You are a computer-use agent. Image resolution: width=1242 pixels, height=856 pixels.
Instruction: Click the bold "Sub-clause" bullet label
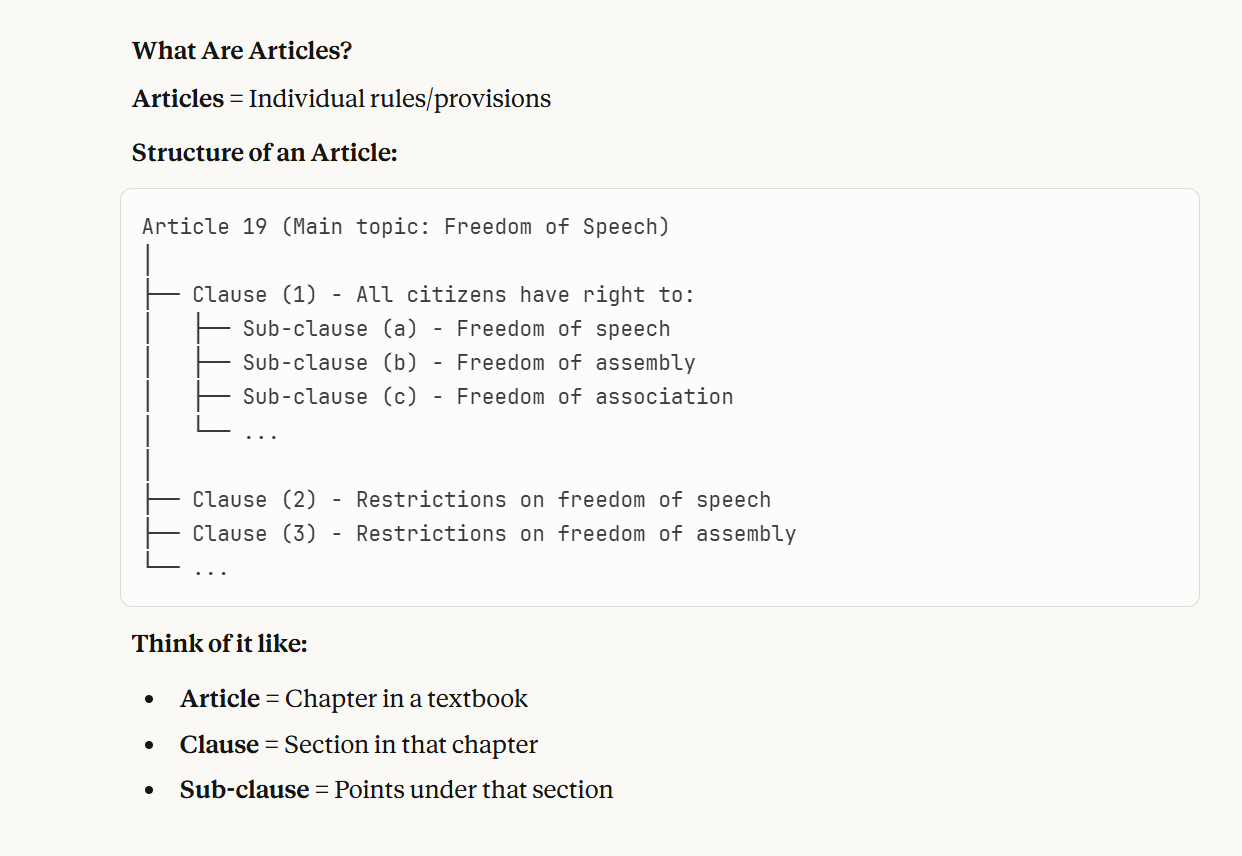244,790
